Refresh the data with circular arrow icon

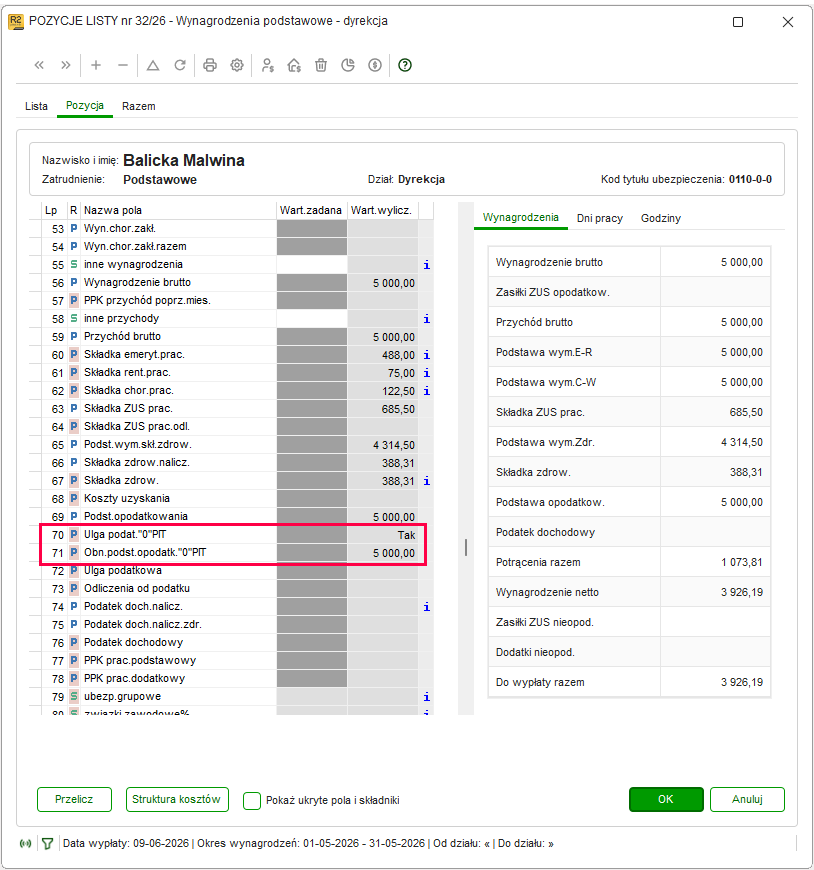(x=180, y=65)
